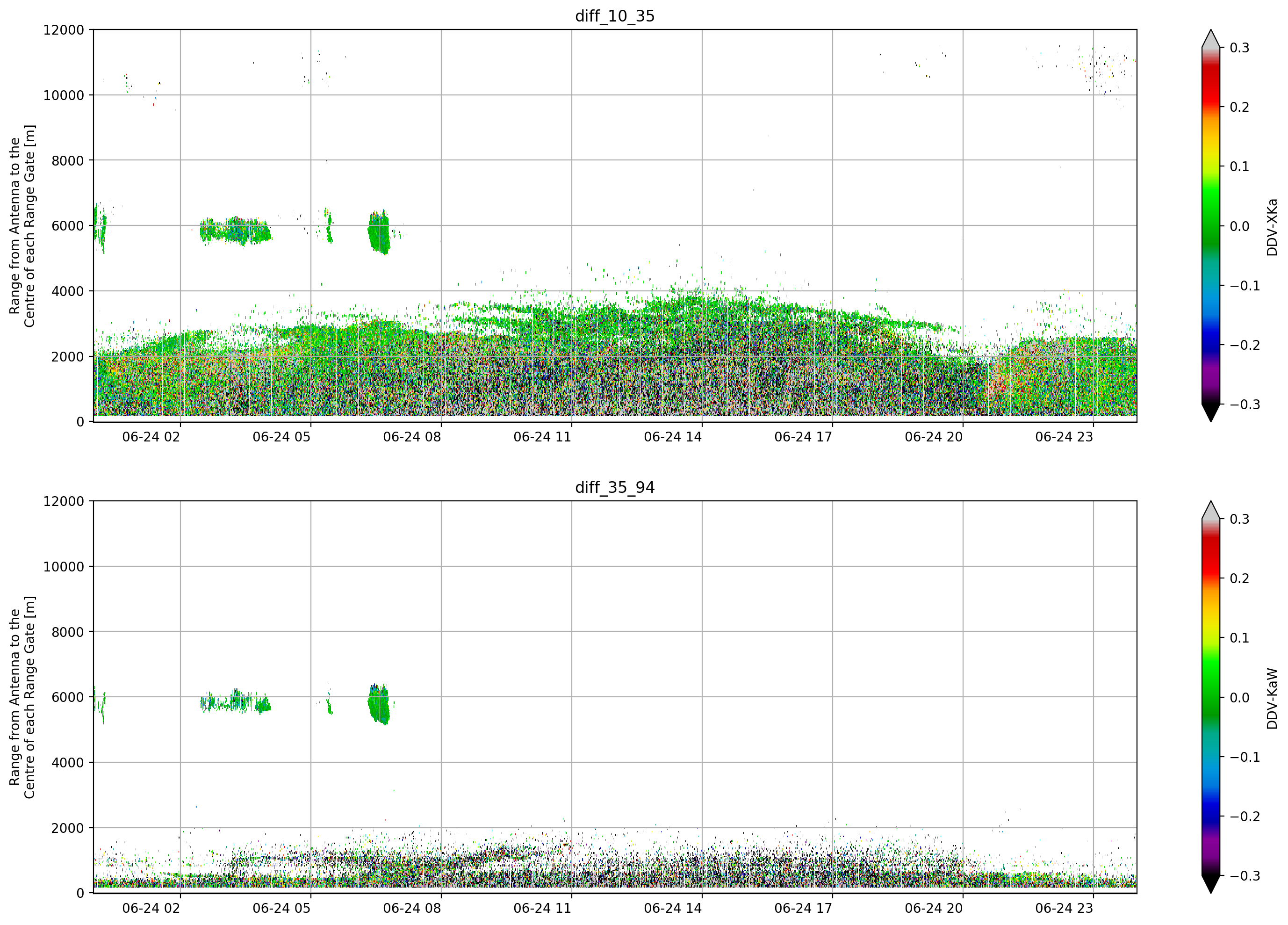Click the −0.3 tick on DDV-KaW colorbar

point(1245,876)
